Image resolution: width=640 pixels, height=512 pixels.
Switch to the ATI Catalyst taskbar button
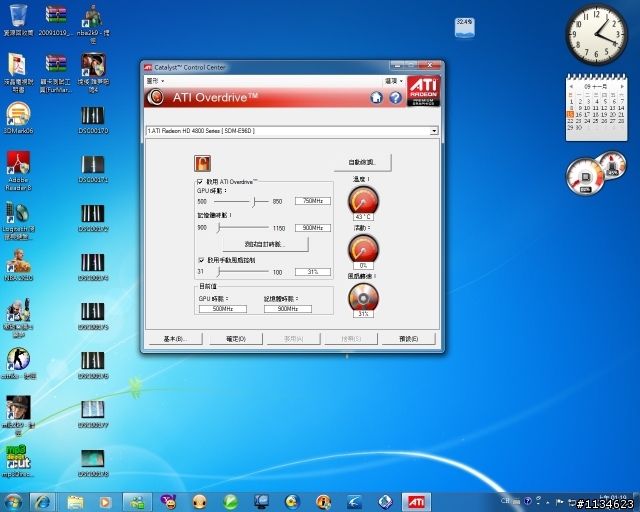416,502
